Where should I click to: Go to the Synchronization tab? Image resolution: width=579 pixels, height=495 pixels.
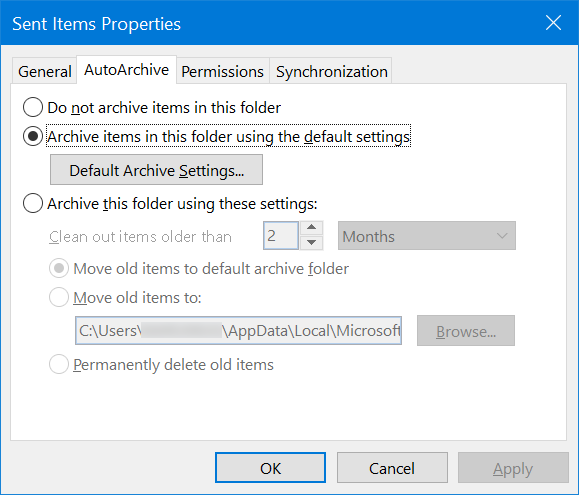[x=331, y=71]
